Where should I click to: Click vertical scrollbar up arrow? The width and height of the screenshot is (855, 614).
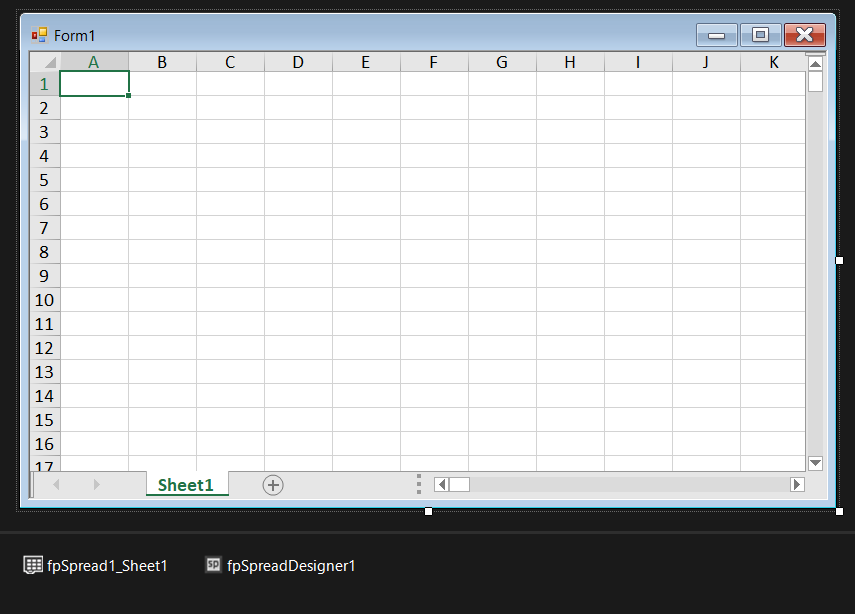[x=815, y=64]
